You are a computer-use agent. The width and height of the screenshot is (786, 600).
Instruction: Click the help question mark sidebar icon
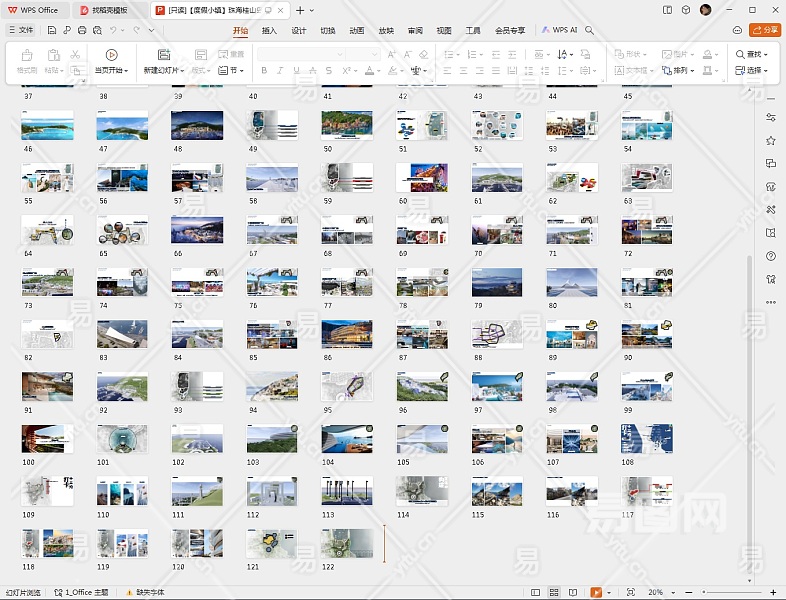tap(771, 256)
